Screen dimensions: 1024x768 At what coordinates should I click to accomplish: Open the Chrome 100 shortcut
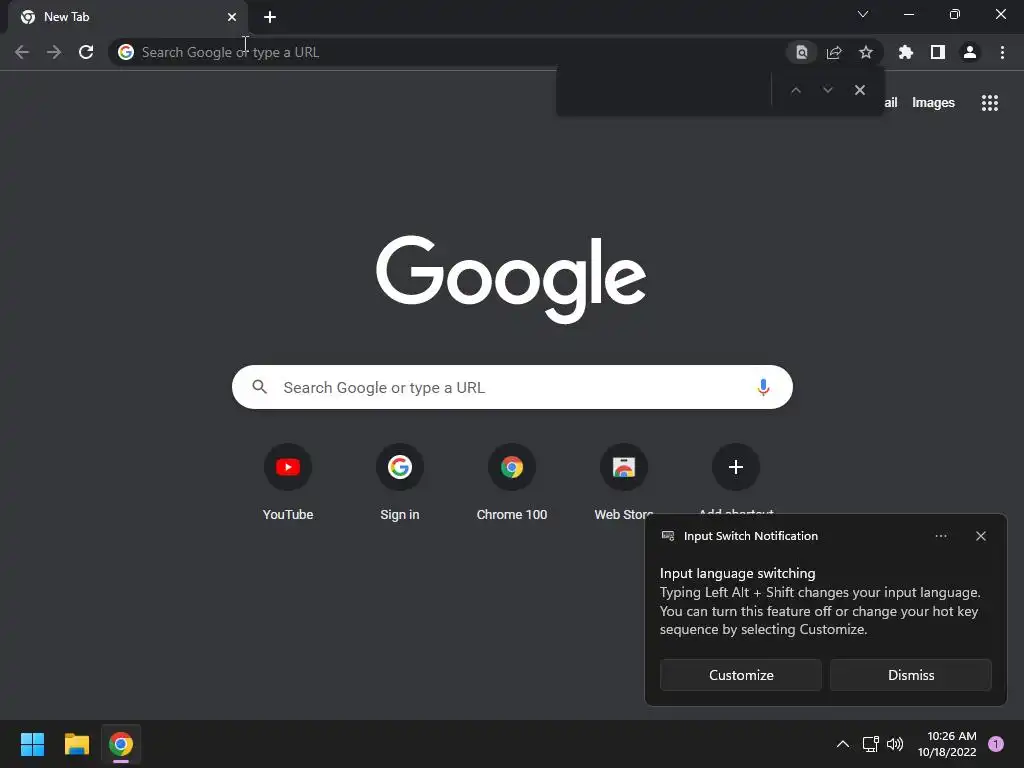click(512, 482)
